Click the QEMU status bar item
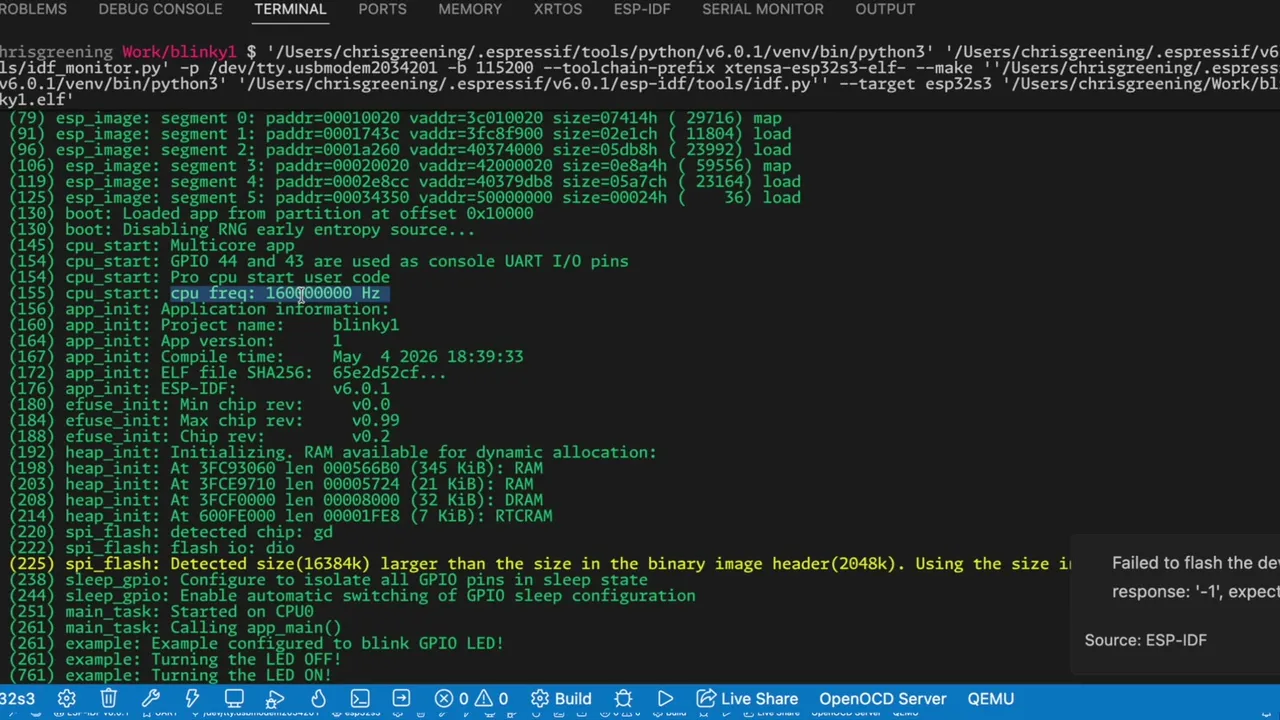This screenshot has width=1280, height=720. pyautogui.click(x=990, y=699)
